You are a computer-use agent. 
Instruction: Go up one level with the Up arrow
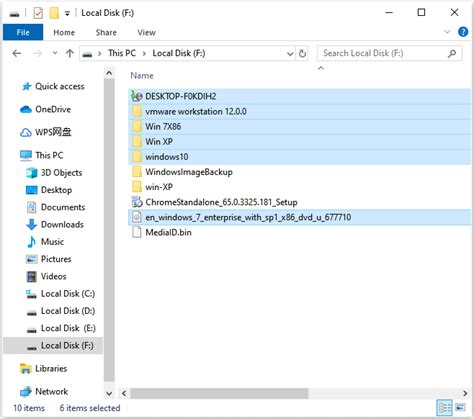coord(70,53)
